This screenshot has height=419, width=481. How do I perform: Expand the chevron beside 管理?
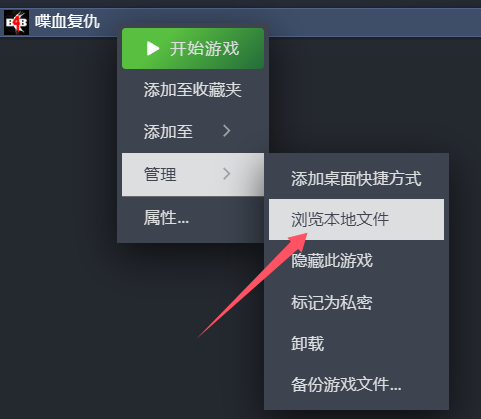pos(227,174)
